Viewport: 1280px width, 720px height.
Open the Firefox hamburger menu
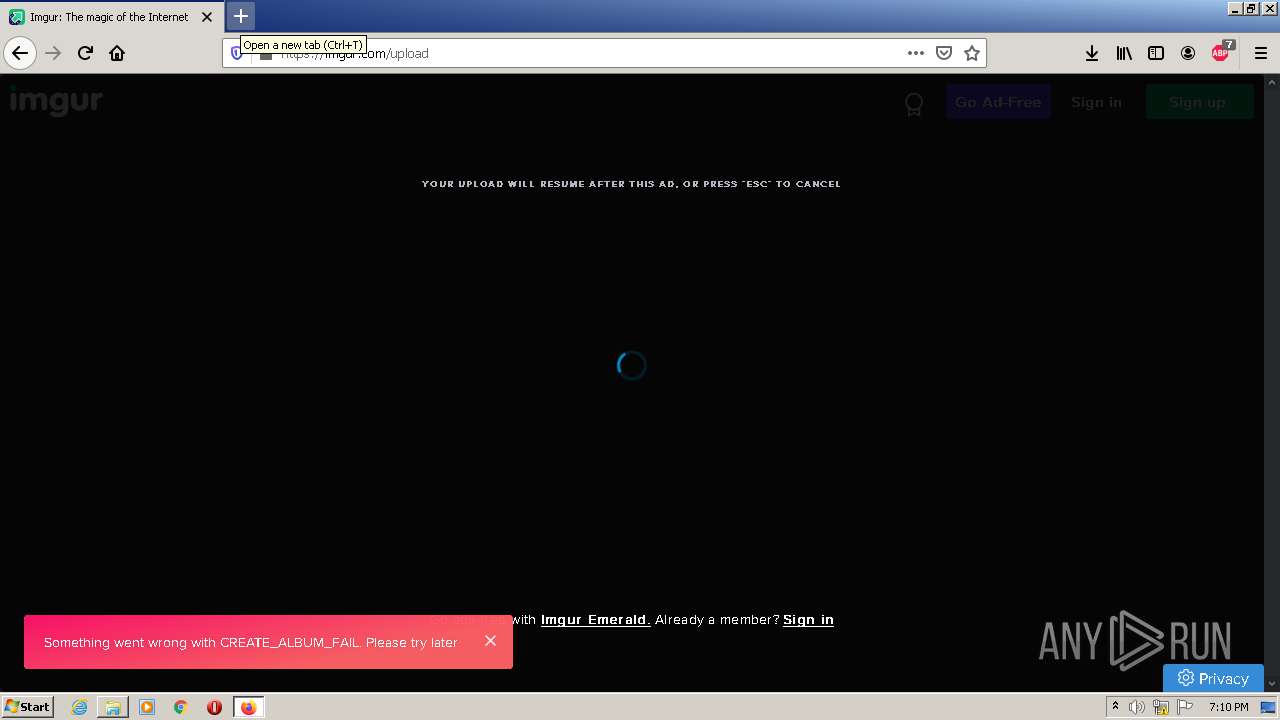coord(1261,53)
